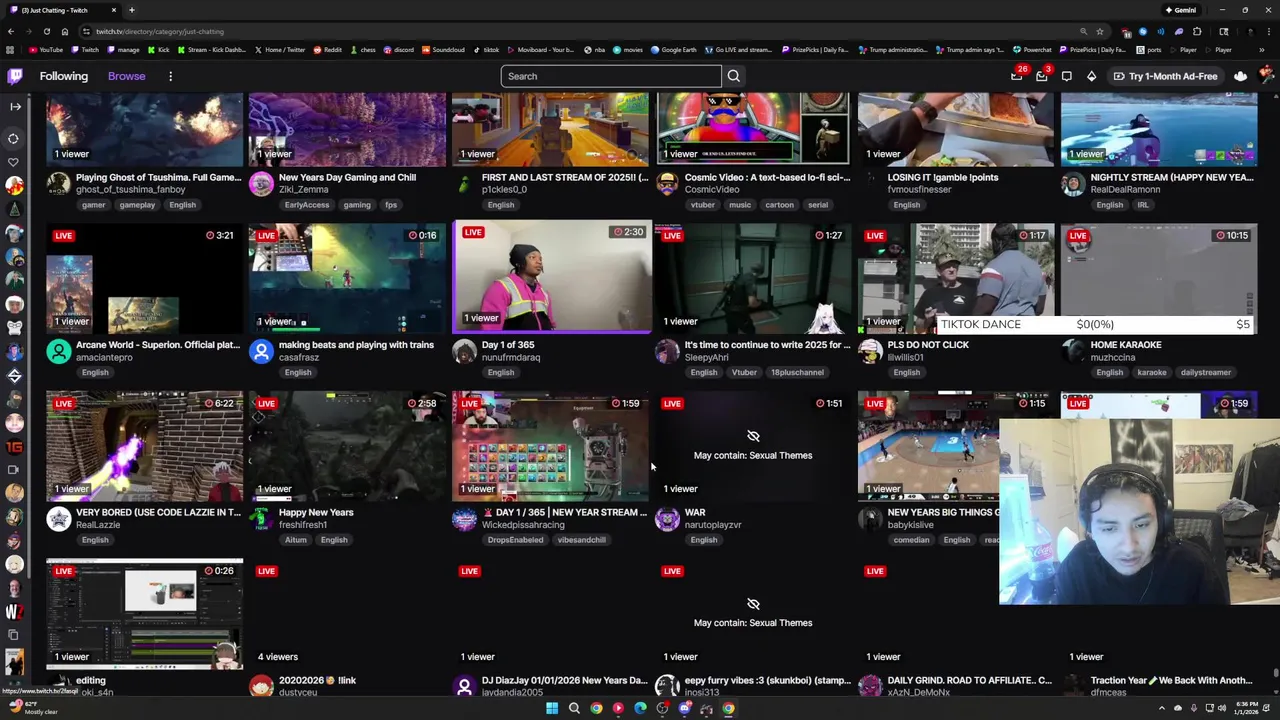The image size is (1280, 720).
Task: Open the Windows Start button
Action: click(x=551, y=708)
